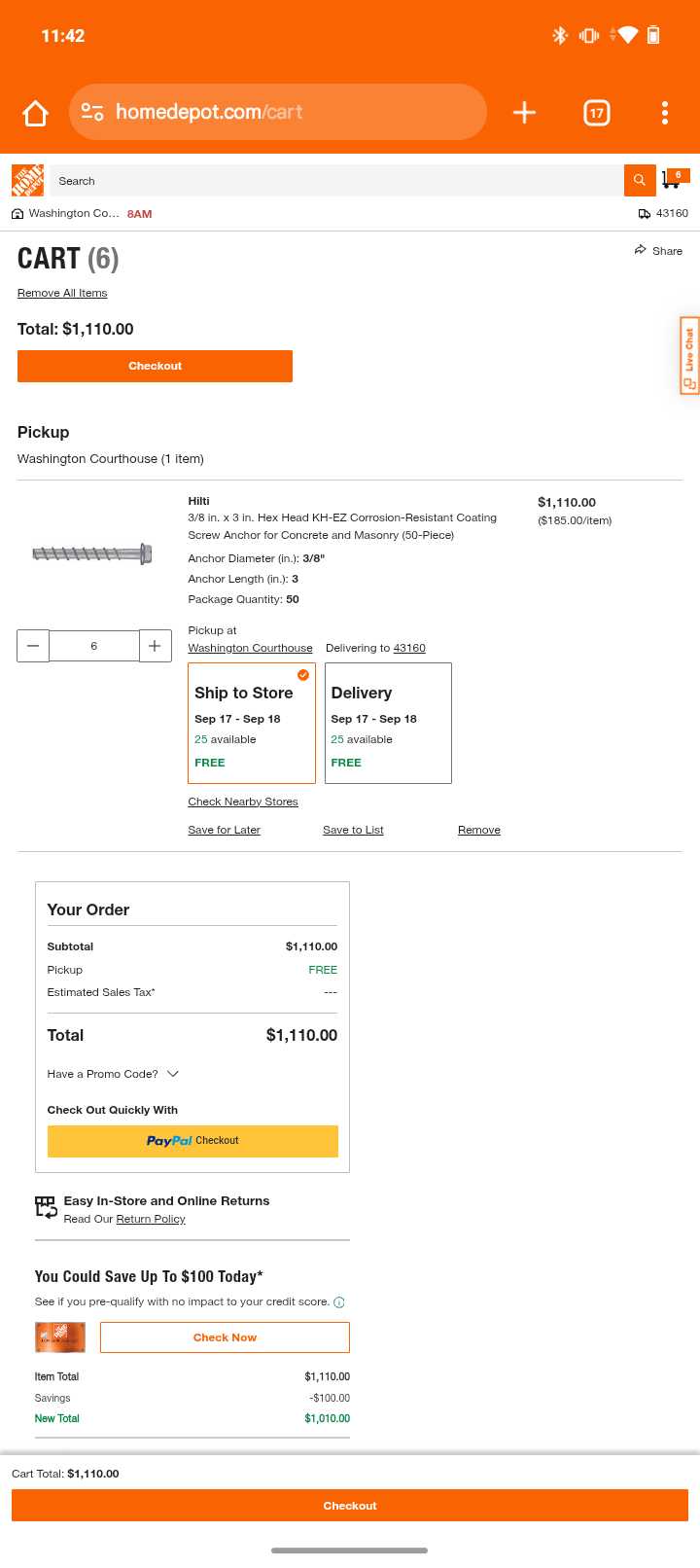Tap the browser home icon

pos(36,113)
